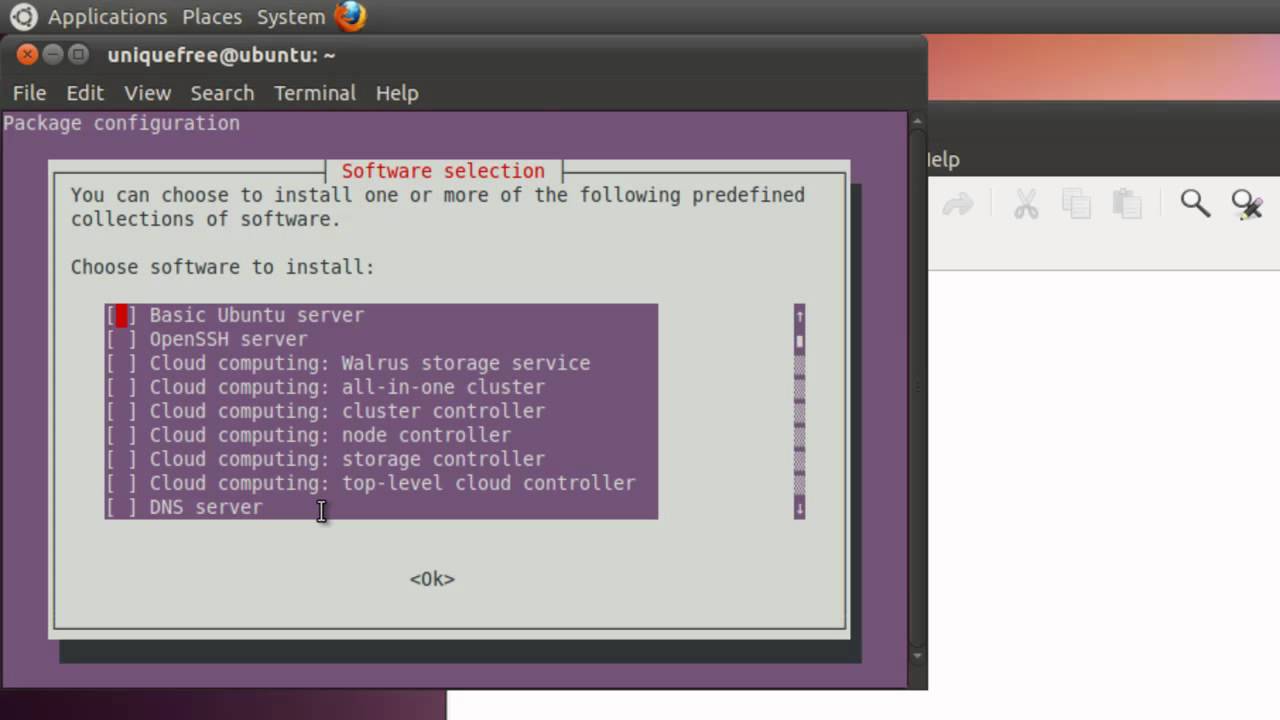Screen dimensions: 1280x720
Task: Open the Applications menu
Action: (x=107, y=17)
